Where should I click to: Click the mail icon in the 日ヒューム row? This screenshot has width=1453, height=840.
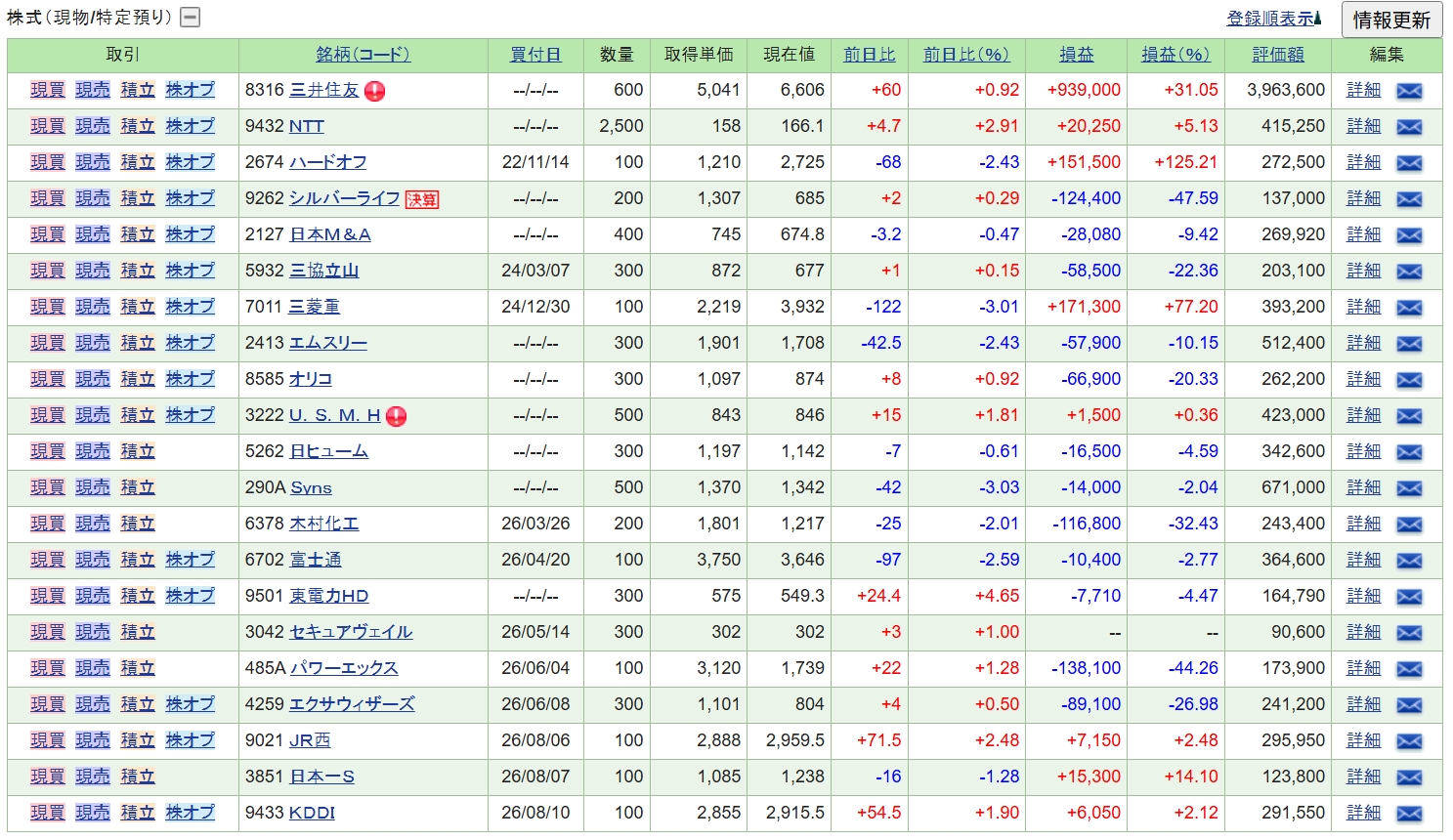coord(1409,452)
